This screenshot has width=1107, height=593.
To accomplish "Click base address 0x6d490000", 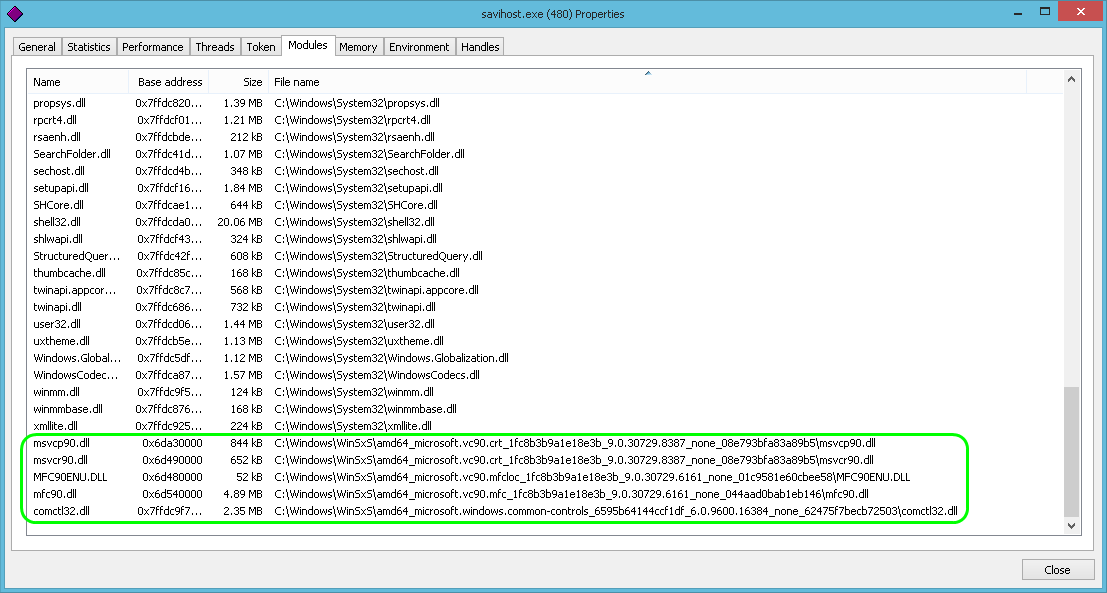I will 172,460.
